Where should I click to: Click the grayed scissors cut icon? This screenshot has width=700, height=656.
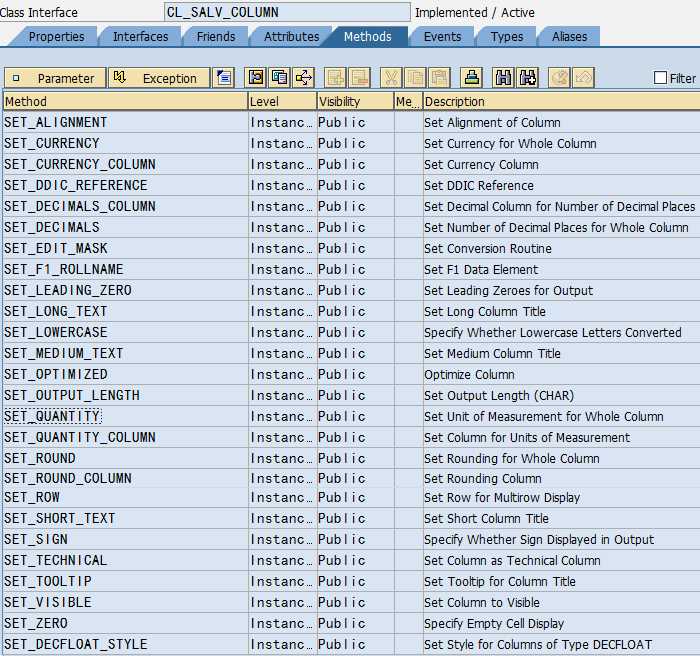click(x=391, y=78)
